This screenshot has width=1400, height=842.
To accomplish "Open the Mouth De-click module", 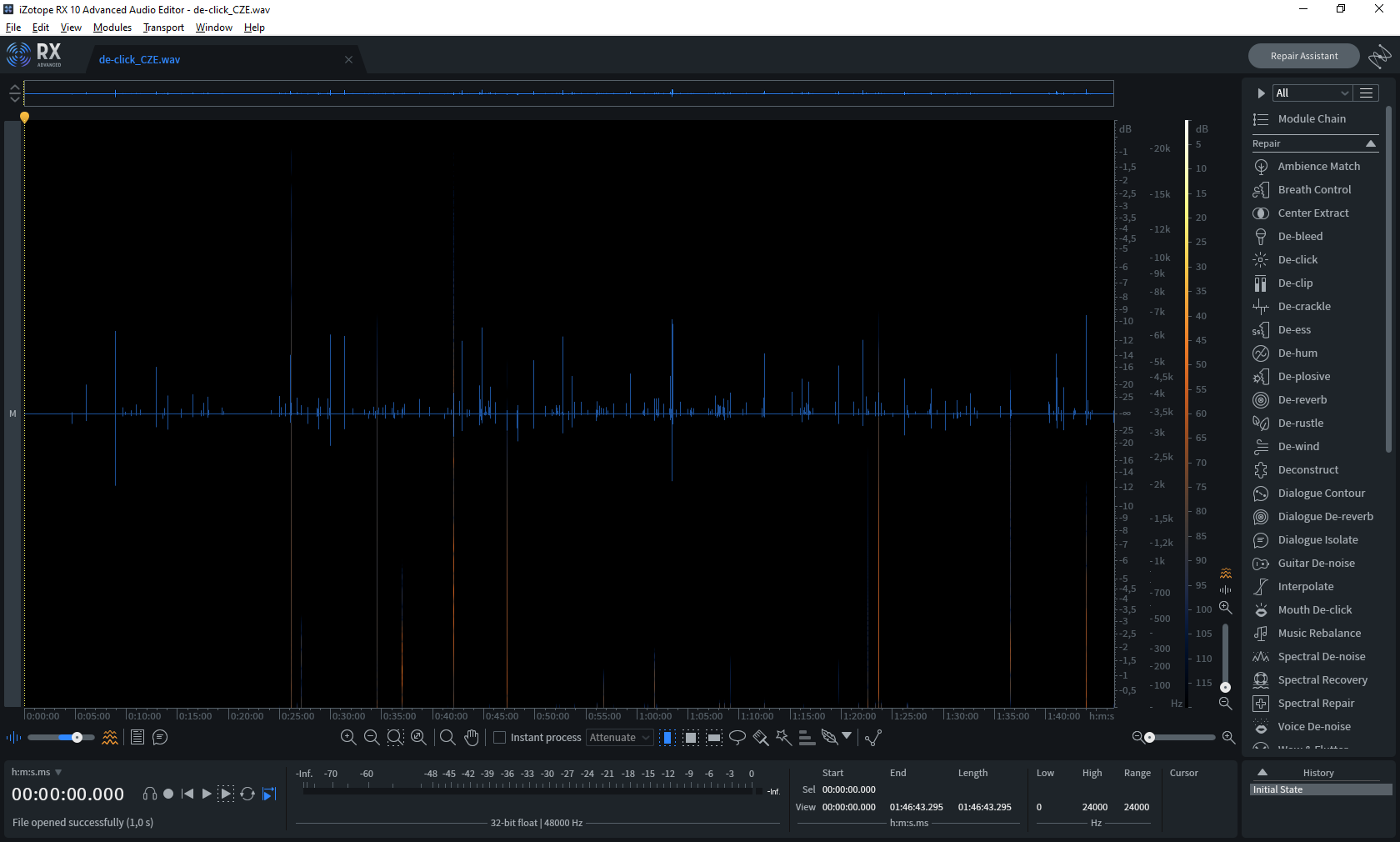I will (x=1315, y=610).
